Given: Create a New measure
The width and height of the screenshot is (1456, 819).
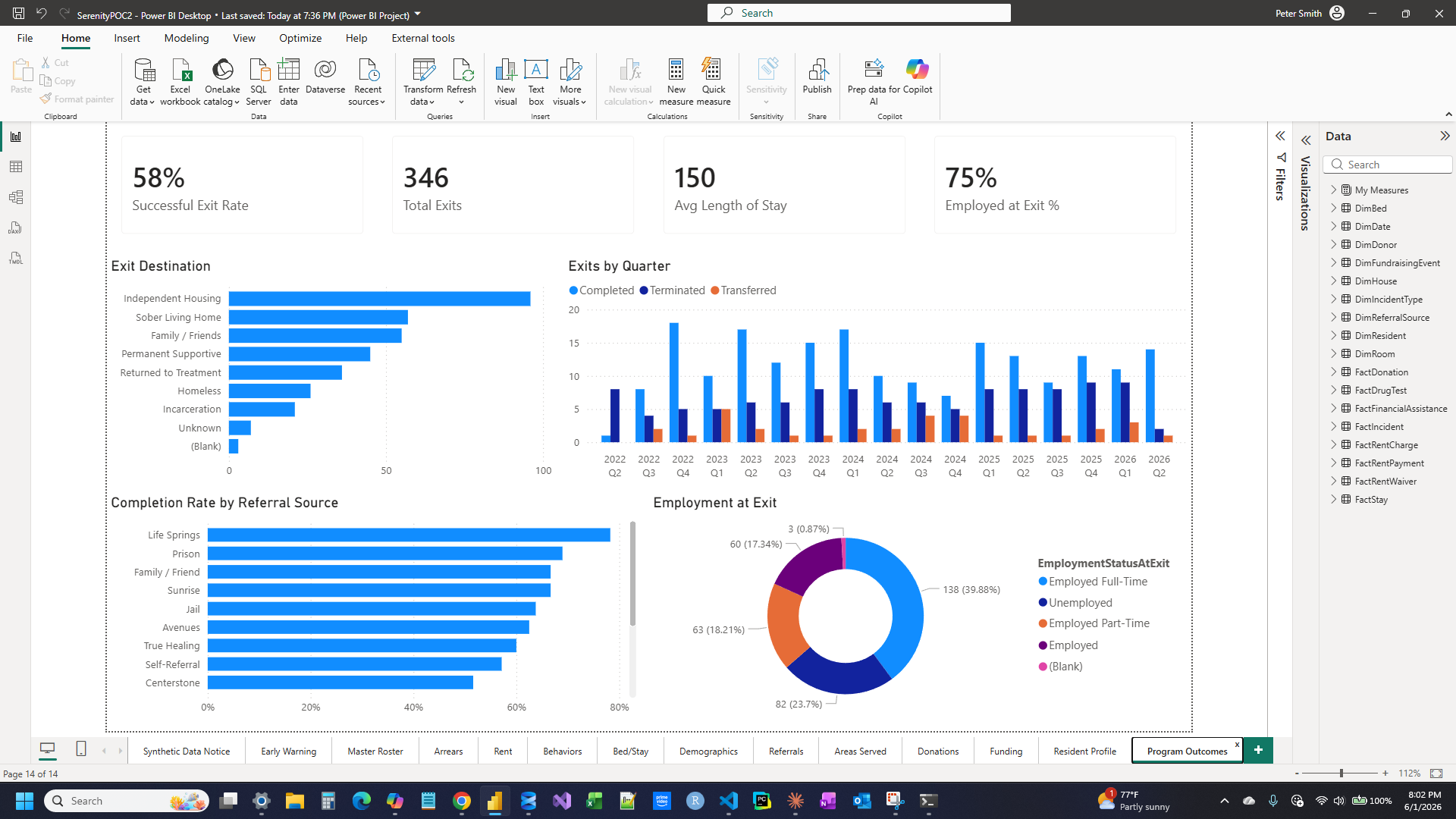Looking at the screenshot, I should click(x=676, y=82).
